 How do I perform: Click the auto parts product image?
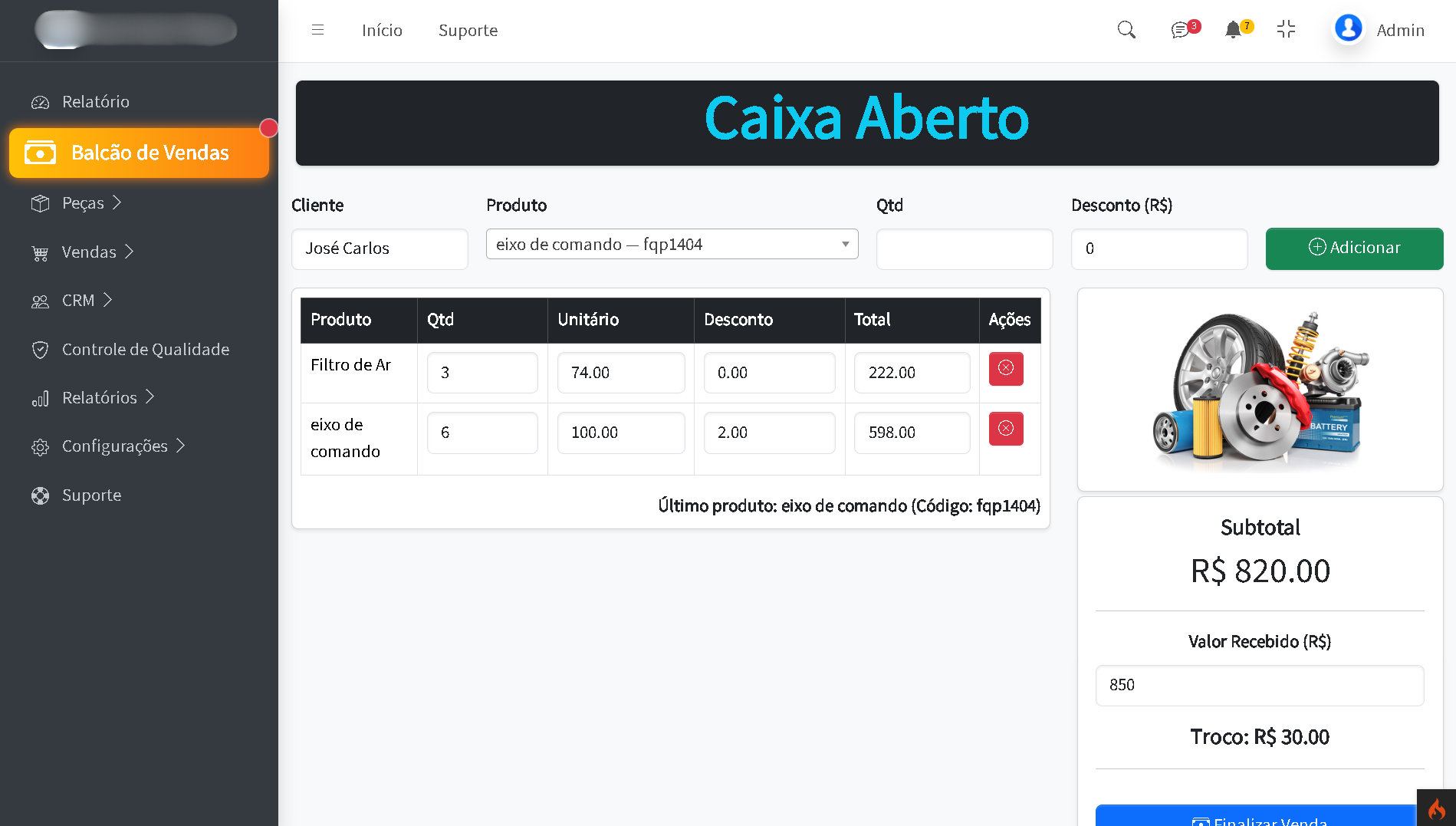[1260, 390]
